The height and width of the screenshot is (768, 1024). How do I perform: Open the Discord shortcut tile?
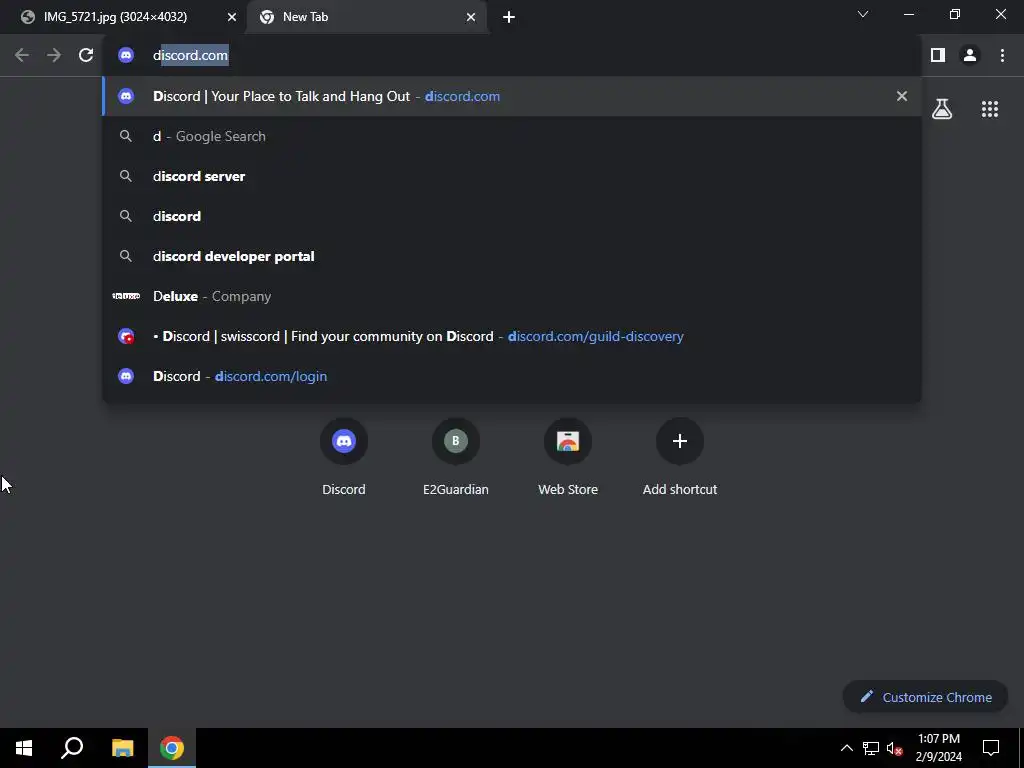[344, 457]
